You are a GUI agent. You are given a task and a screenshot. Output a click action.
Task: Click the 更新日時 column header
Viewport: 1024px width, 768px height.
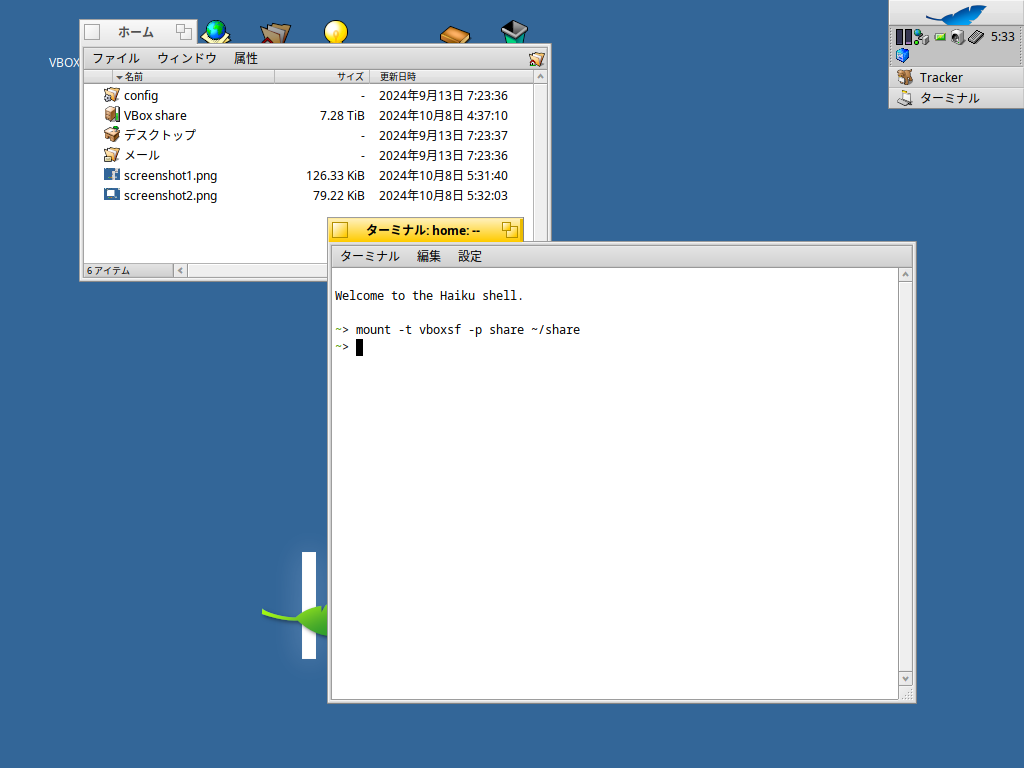(398, 76)
